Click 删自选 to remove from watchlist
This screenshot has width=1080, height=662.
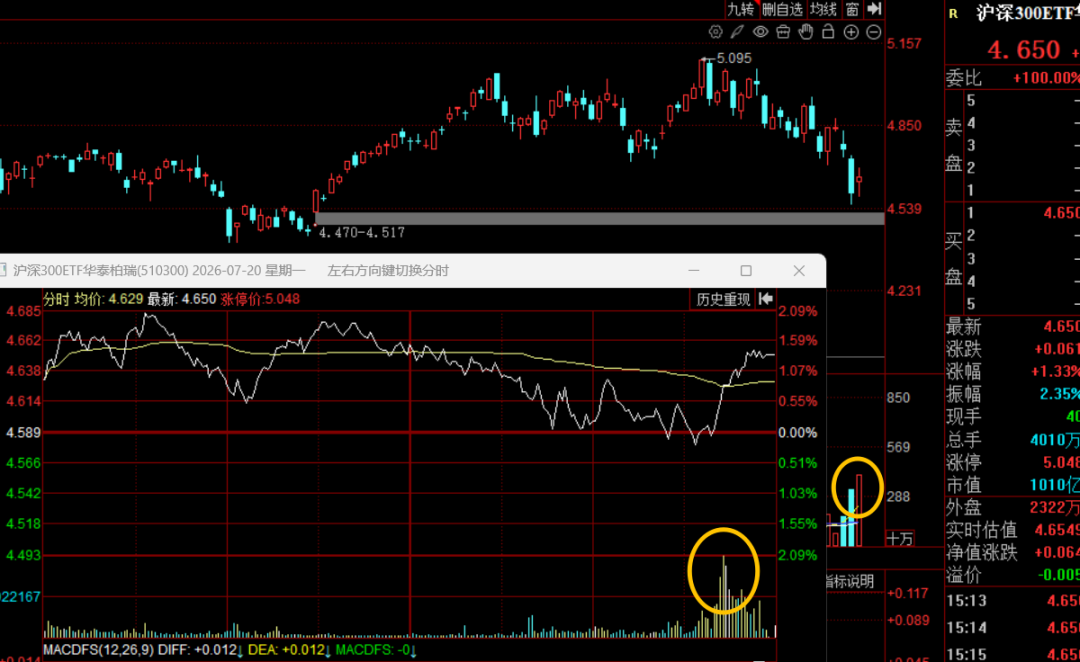point(782,9)
